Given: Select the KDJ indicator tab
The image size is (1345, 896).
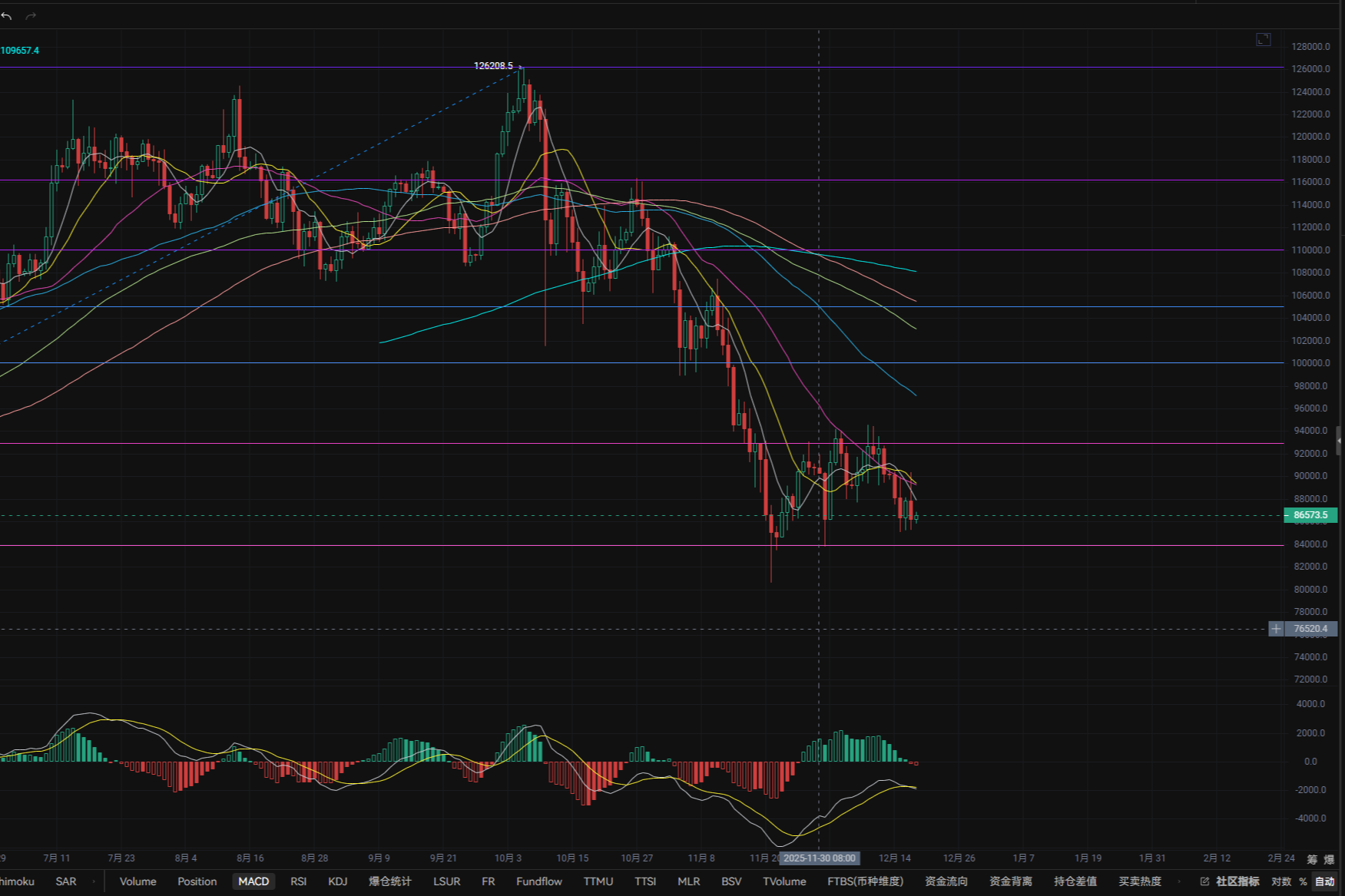Looking at the screenshot, I should click(338, 881).
